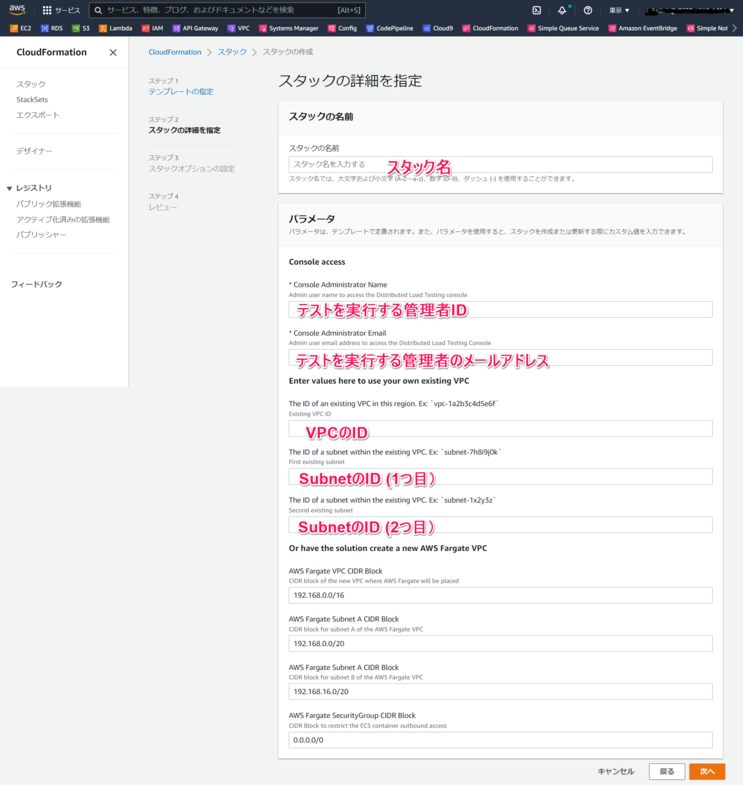
Task: Open CloudFormation bookmark shortcut
Action: (x=490, y=29)
